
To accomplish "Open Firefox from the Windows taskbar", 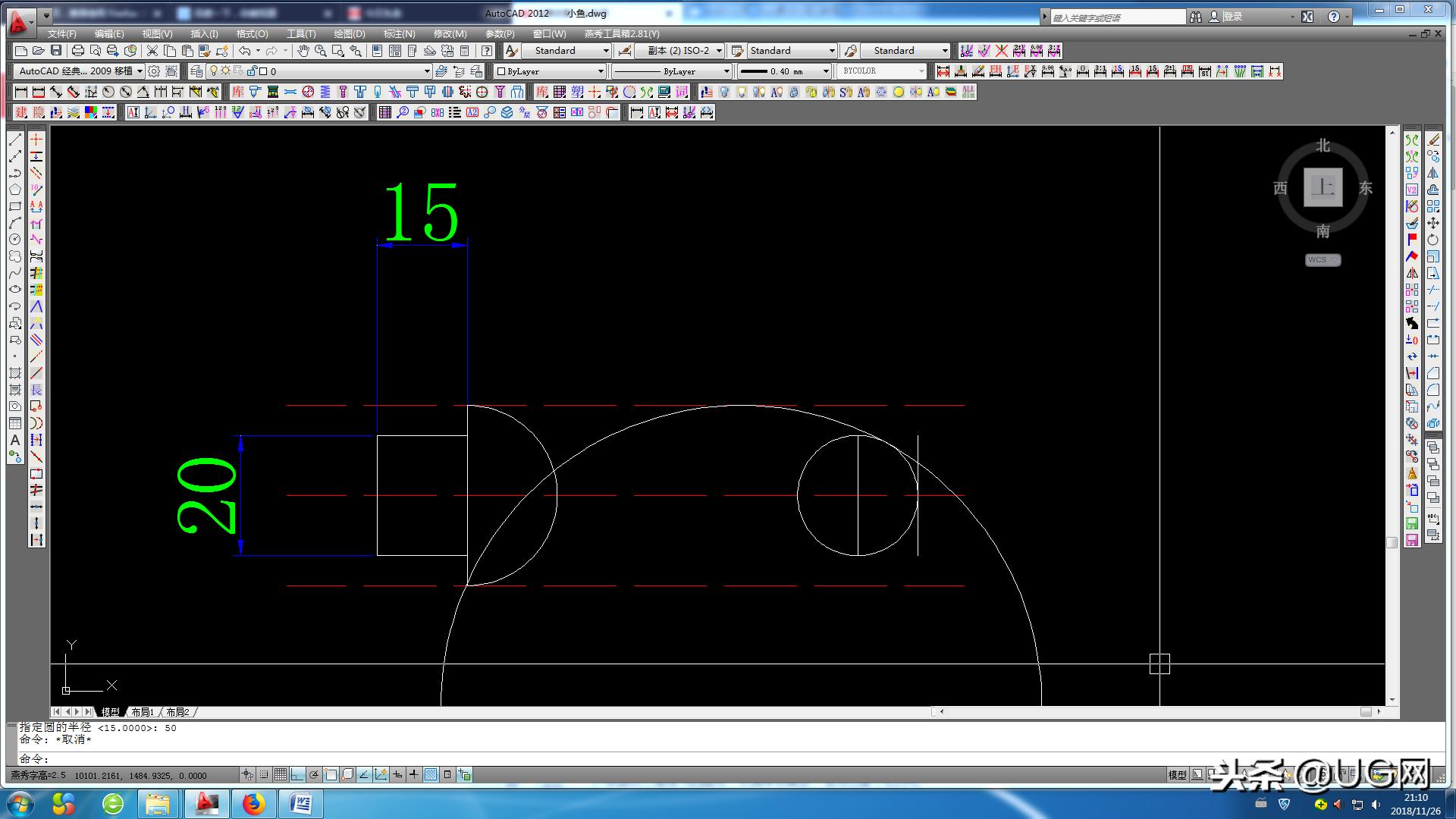I will tap(253, 803).
